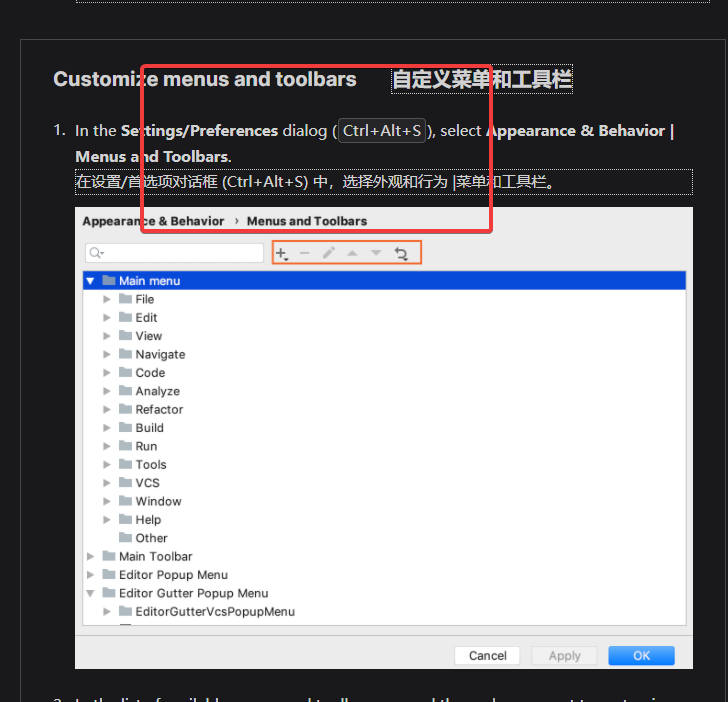Select the Main menu row label
The height and width of the screenshot is (702, 728).
(x=150, y=281)
